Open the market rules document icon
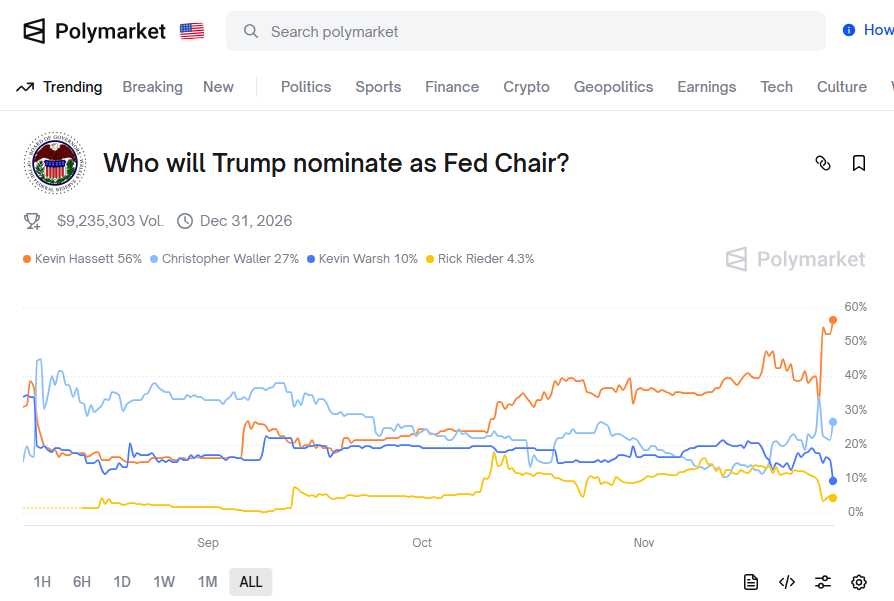This screenshot has height=601, width=894. click(750, 581)
